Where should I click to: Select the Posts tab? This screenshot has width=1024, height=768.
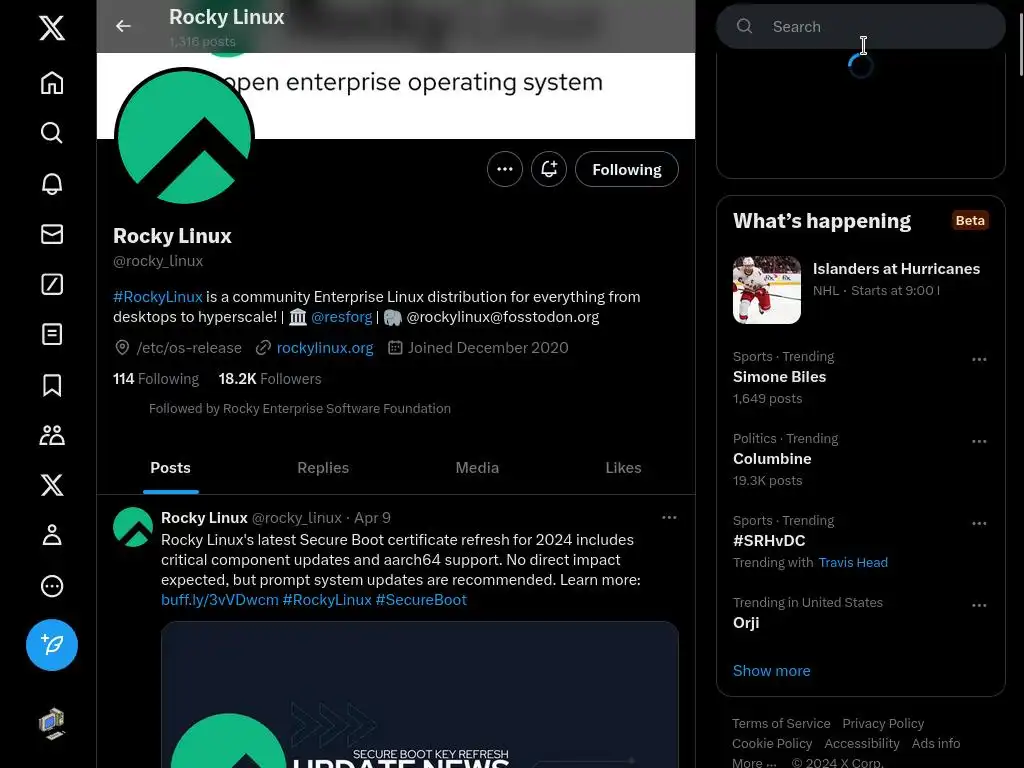pos(170,468)
